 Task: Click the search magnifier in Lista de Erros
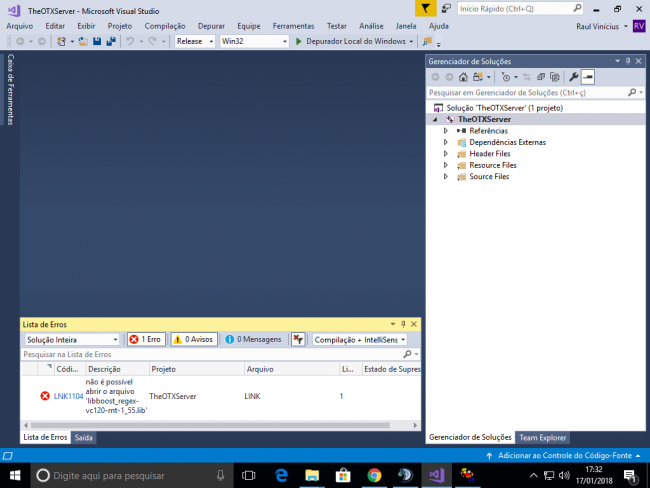[407, 354]
